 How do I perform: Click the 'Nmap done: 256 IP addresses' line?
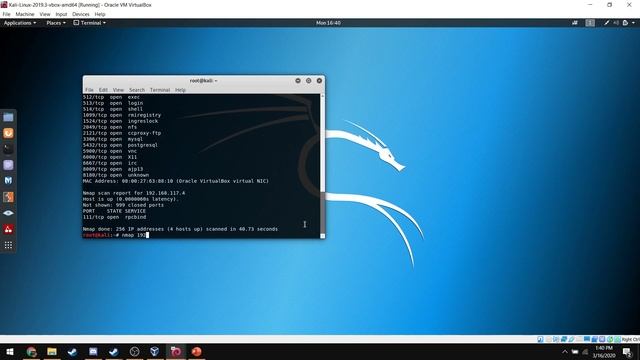(x=180, y=229)
